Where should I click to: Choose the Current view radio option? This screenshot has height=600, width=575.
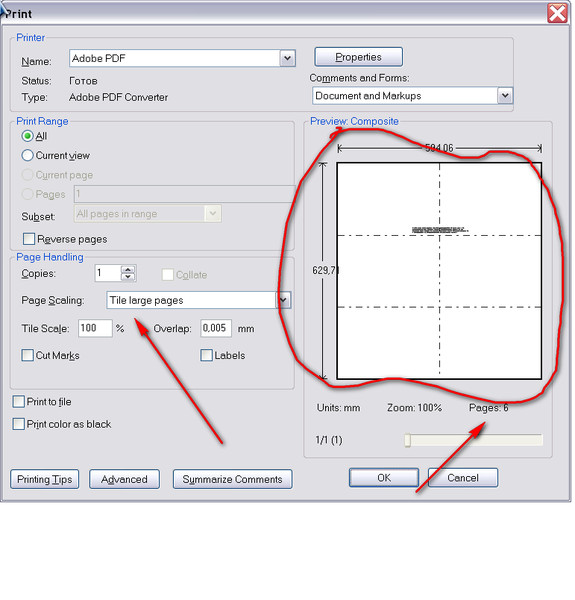coord(28,155)
